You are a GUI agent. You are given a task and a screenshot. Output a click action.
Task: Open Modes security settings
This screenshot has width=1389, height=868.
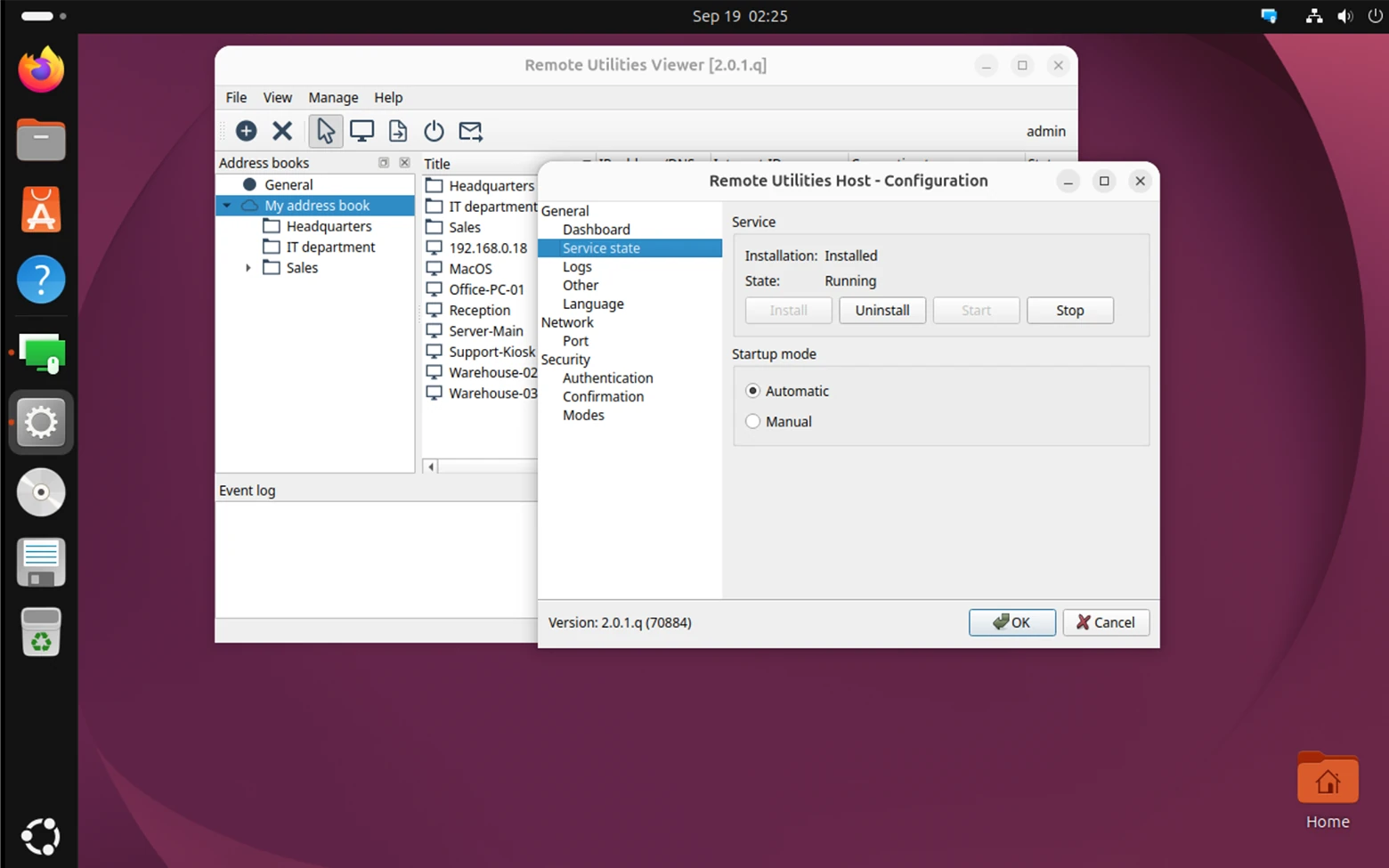583,415
